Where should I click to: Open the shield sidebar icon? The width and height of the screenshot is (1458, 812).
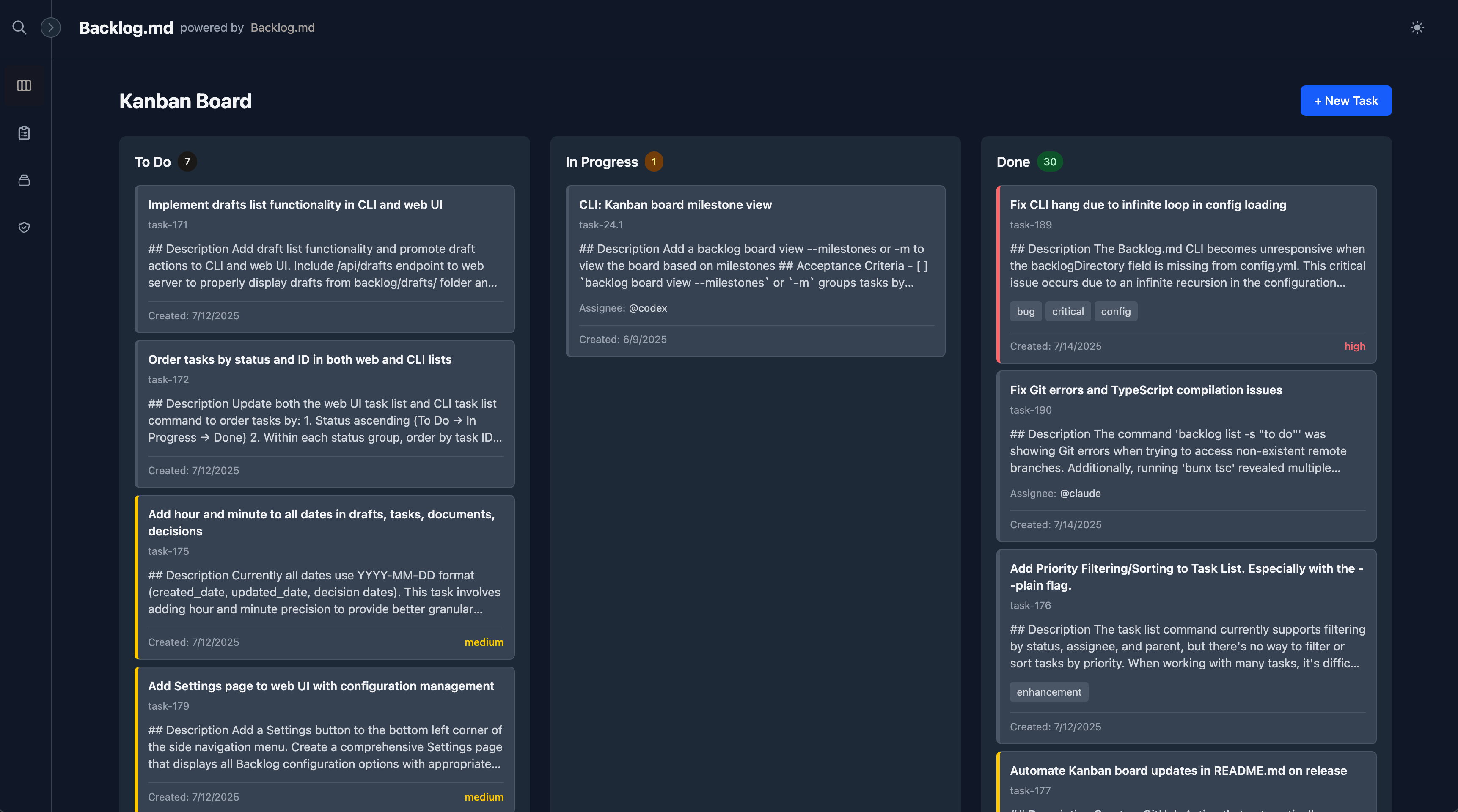pos(24,228)
